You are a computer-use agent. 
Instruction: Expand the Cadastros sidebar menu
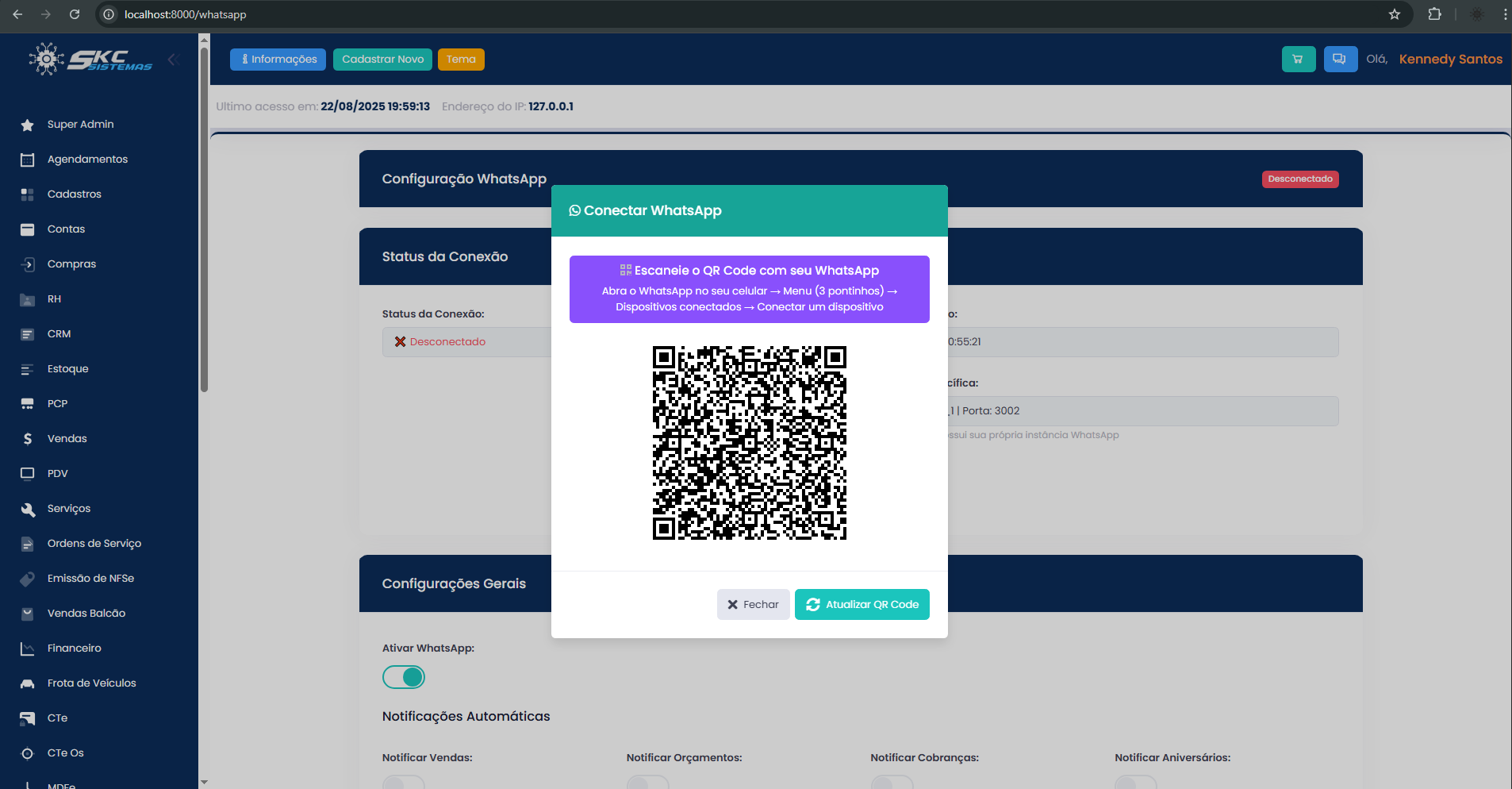click(x=75, y=194)
